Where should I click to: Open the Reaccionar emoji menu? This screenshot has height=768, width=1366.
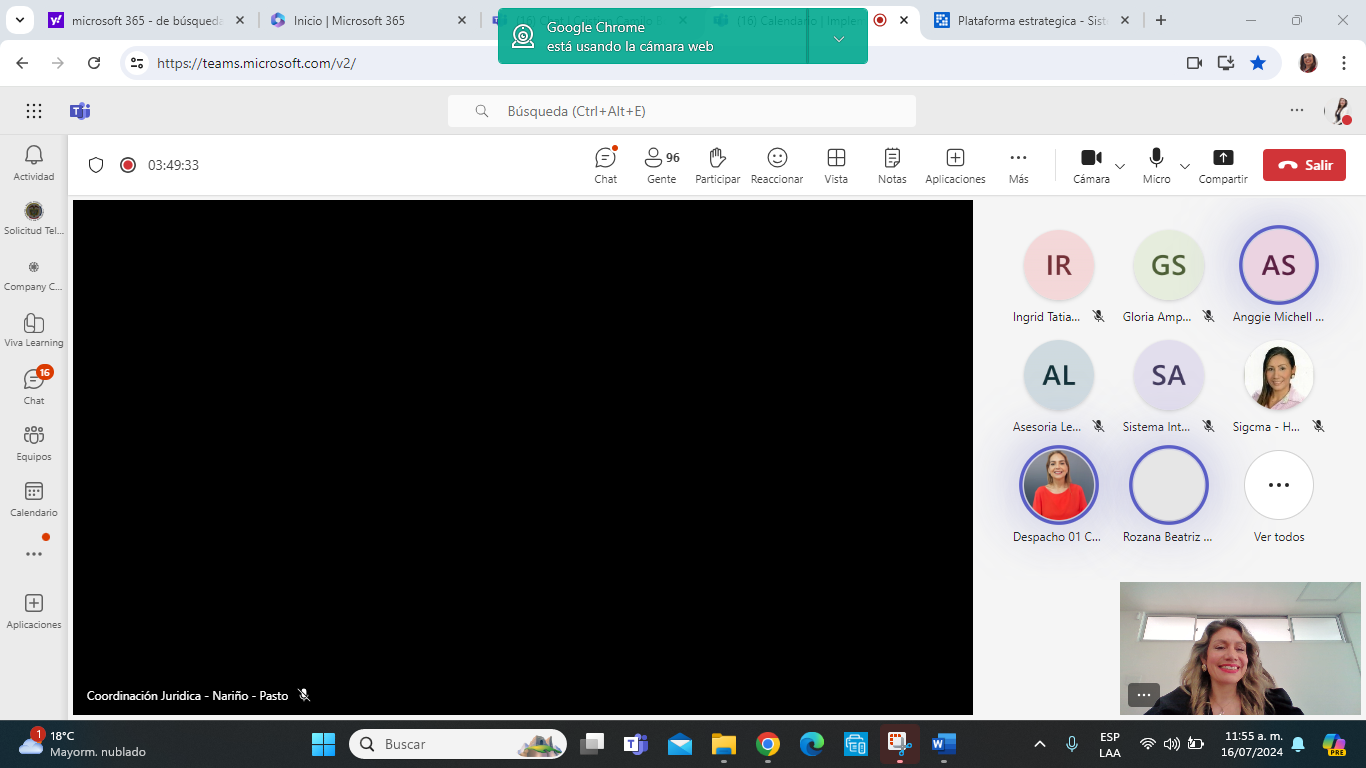[777, 165]
